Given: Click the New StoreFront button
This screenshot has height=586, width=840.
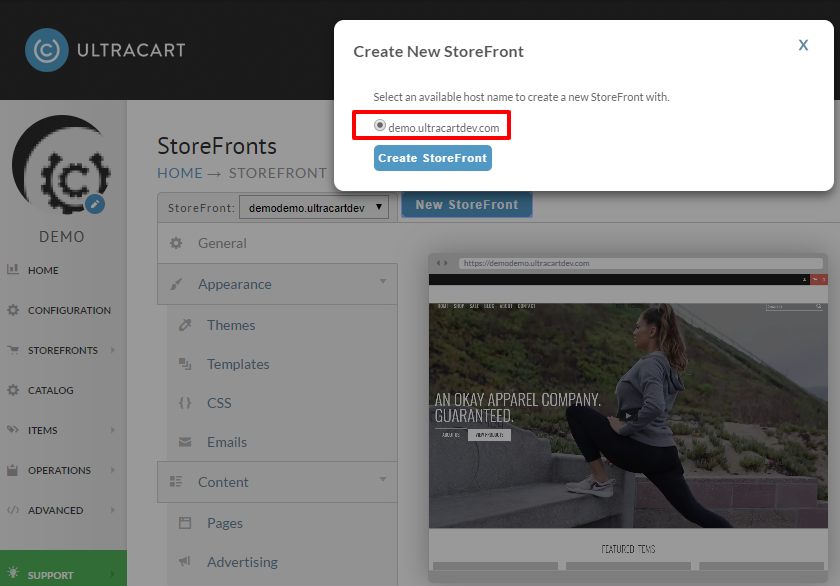Looking at the screenshot, I should click(x=467, y=205).
